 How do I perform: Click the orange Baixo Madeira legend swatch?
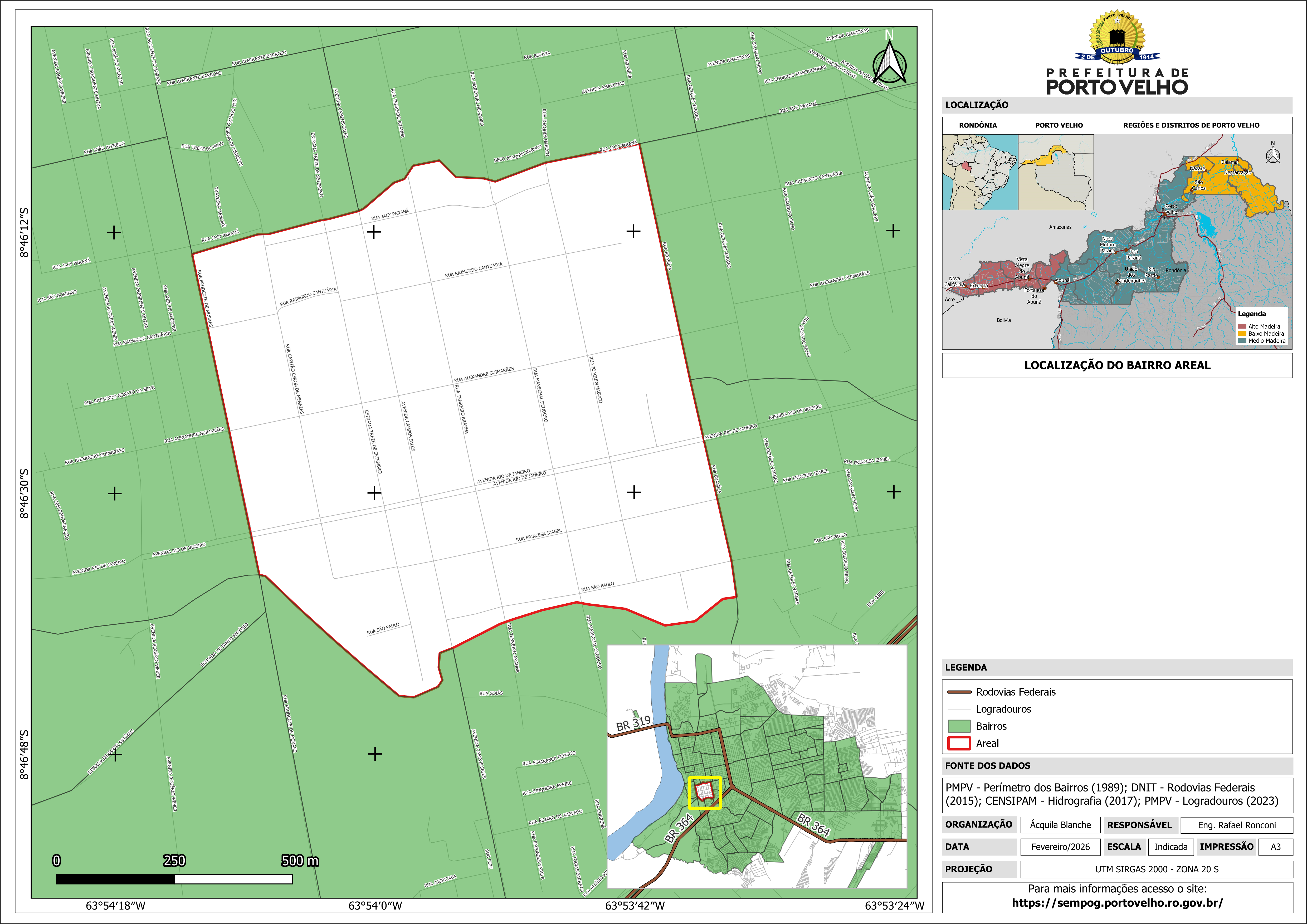click(x=1242, y=334)
